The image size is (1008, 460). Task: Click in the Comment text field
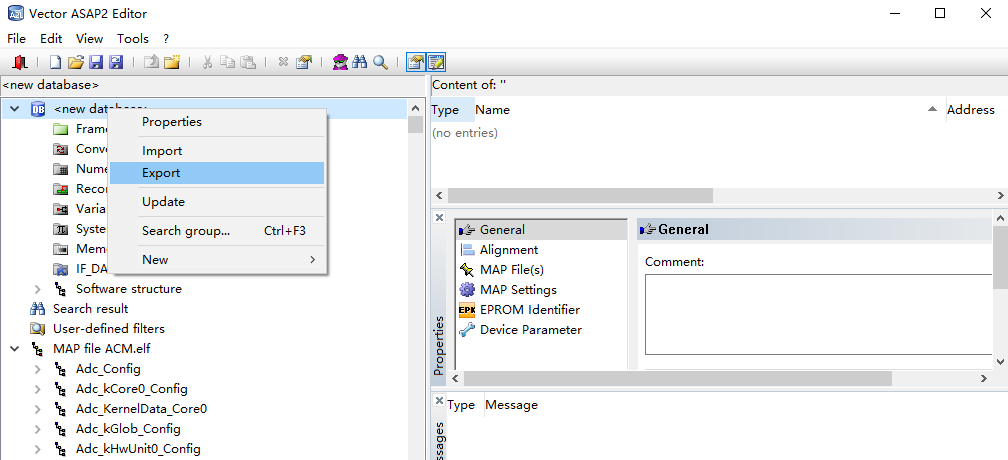coord(819,314)
